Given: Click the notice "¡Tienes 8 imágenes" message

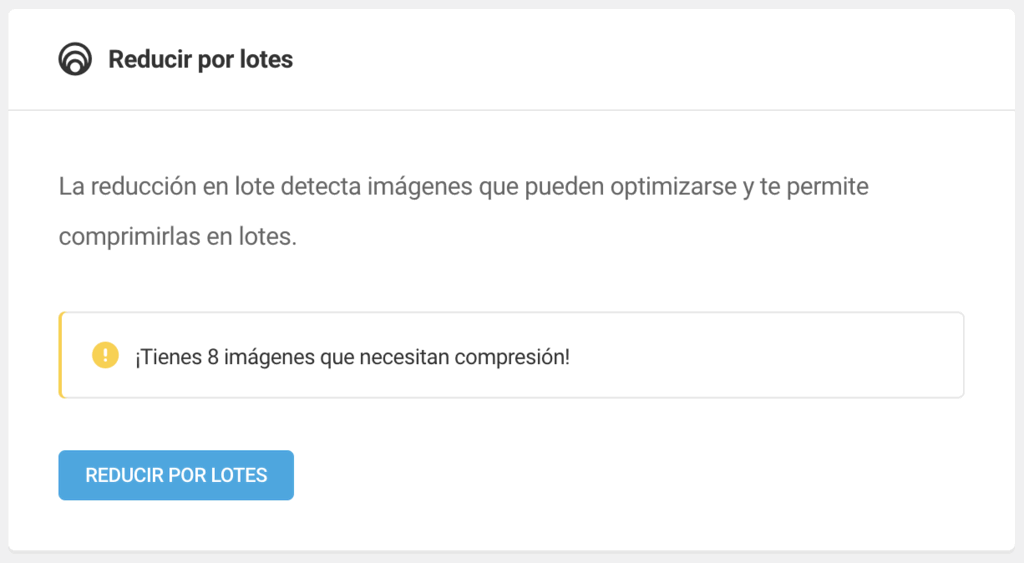Looking at the screenshot, I should click(352, 356).
